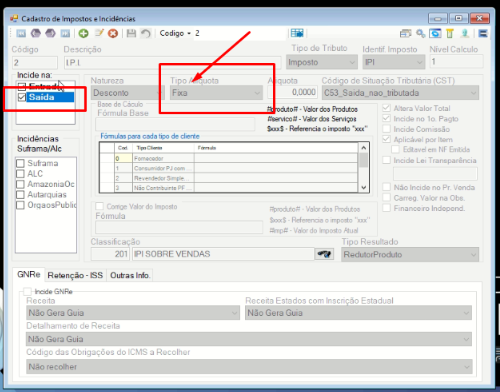Go to the previous record

[x=36, y=33]
